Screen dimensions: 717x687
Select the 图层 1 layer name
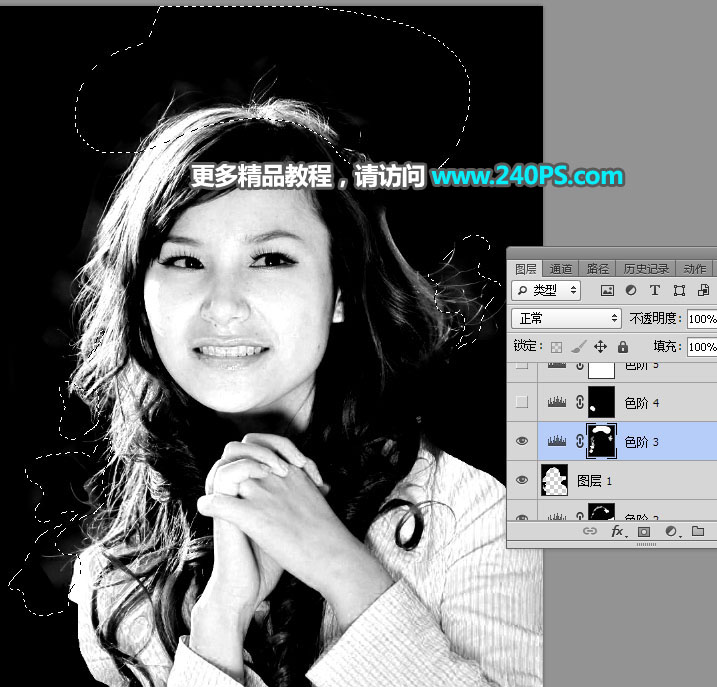coord(594,481)
